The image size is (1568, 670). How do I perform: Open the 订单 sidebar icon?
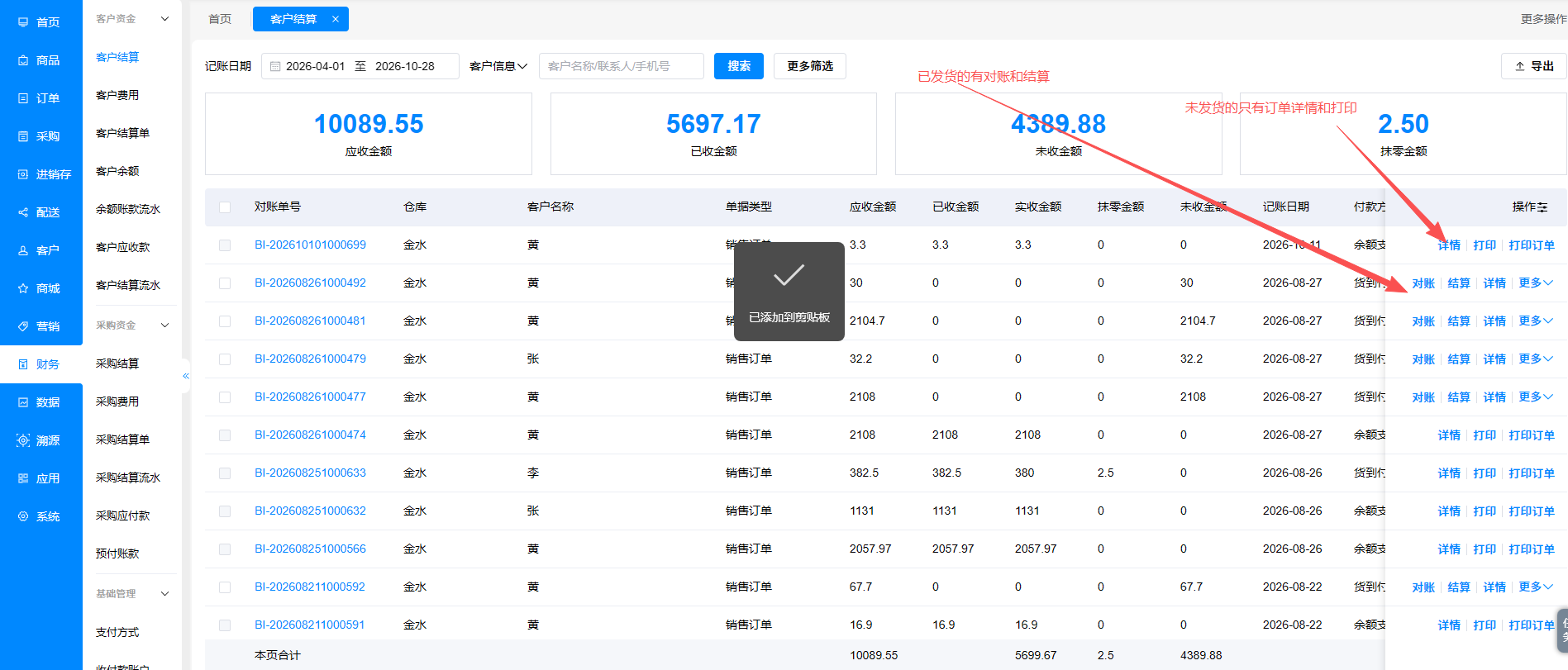(23, 98)
